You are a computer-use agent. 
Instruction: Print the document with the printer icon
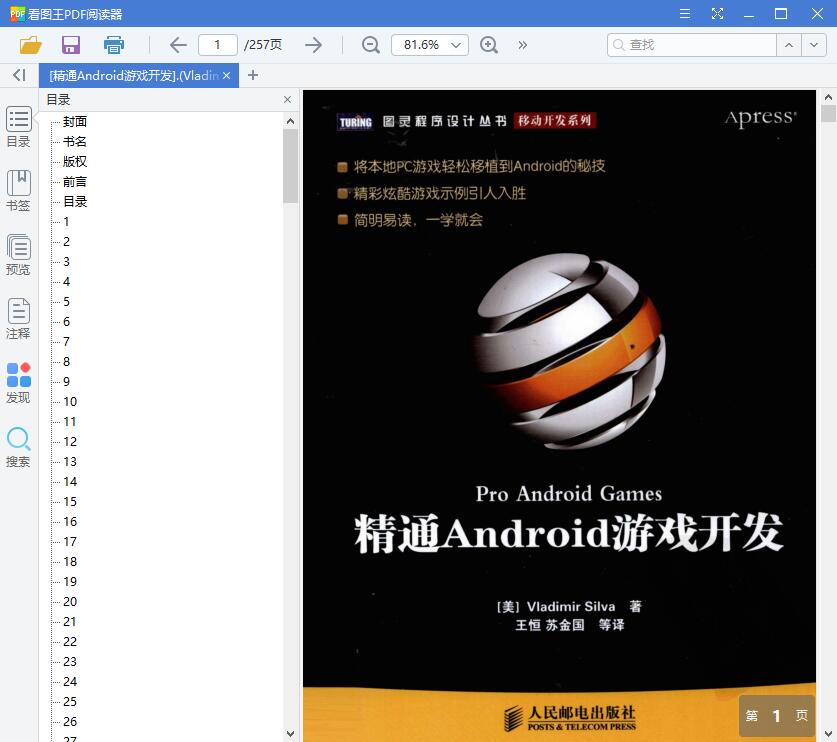click(x=113, y=45)
